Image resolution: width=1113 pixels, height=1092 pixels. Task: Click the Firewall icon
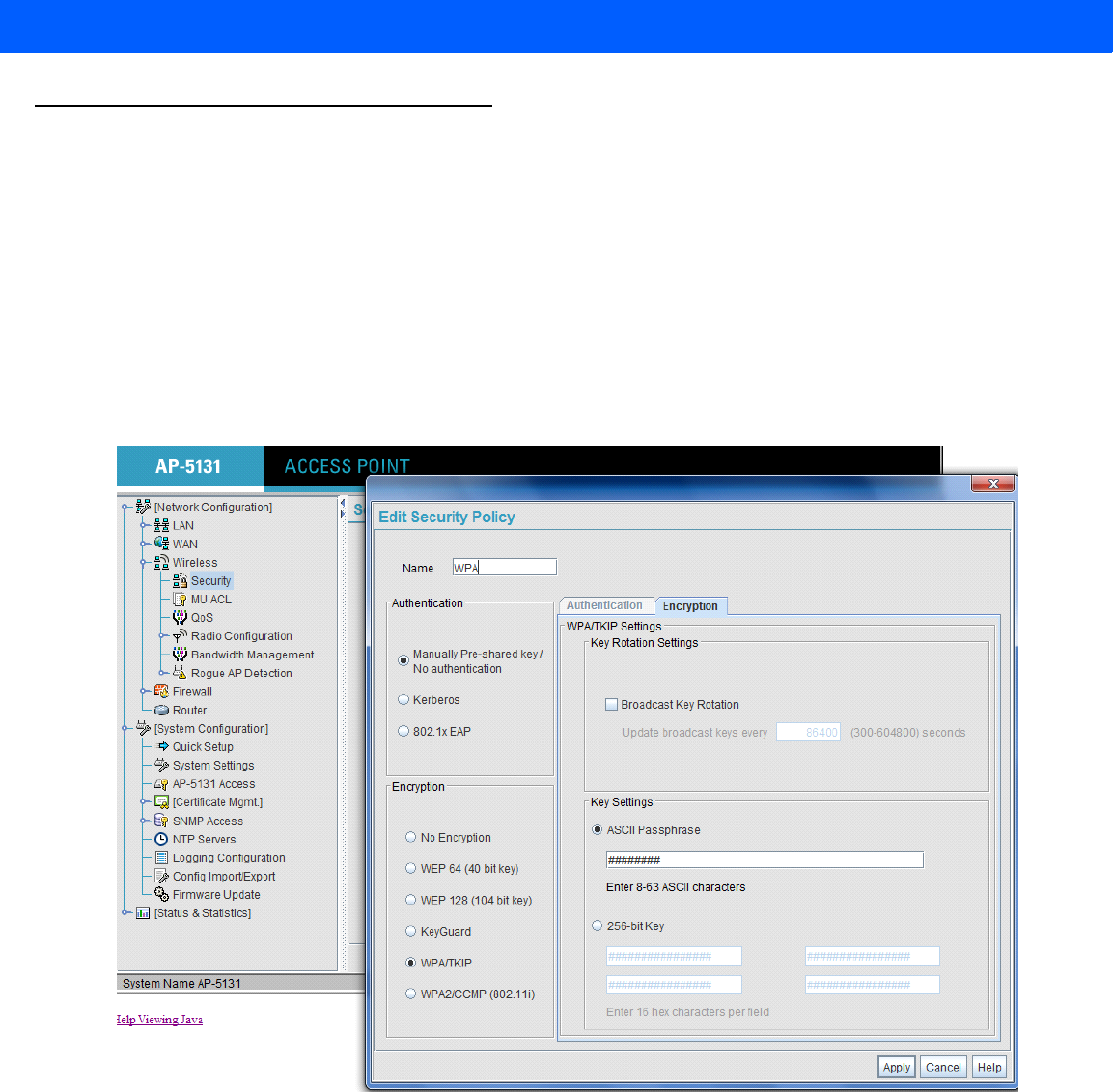coord(162,691)
